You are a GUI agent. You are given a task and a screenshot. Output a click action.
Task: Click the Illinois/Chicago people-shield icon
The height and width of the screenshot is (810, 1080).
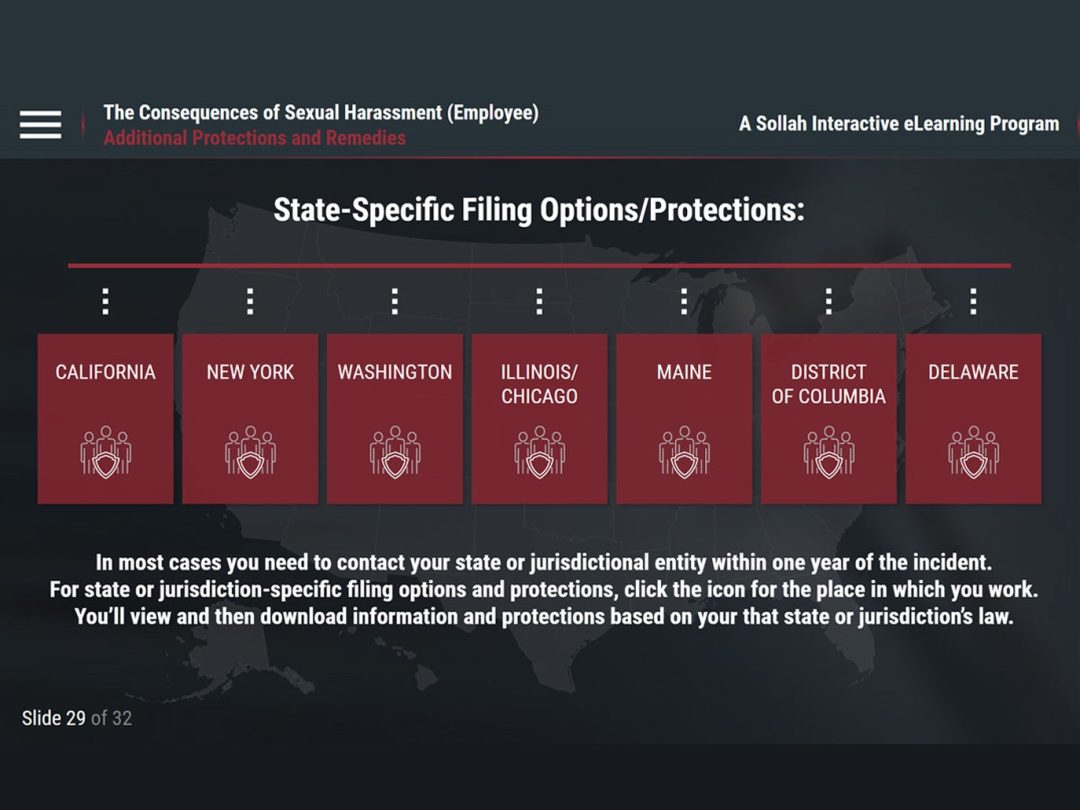coord(539,451)
